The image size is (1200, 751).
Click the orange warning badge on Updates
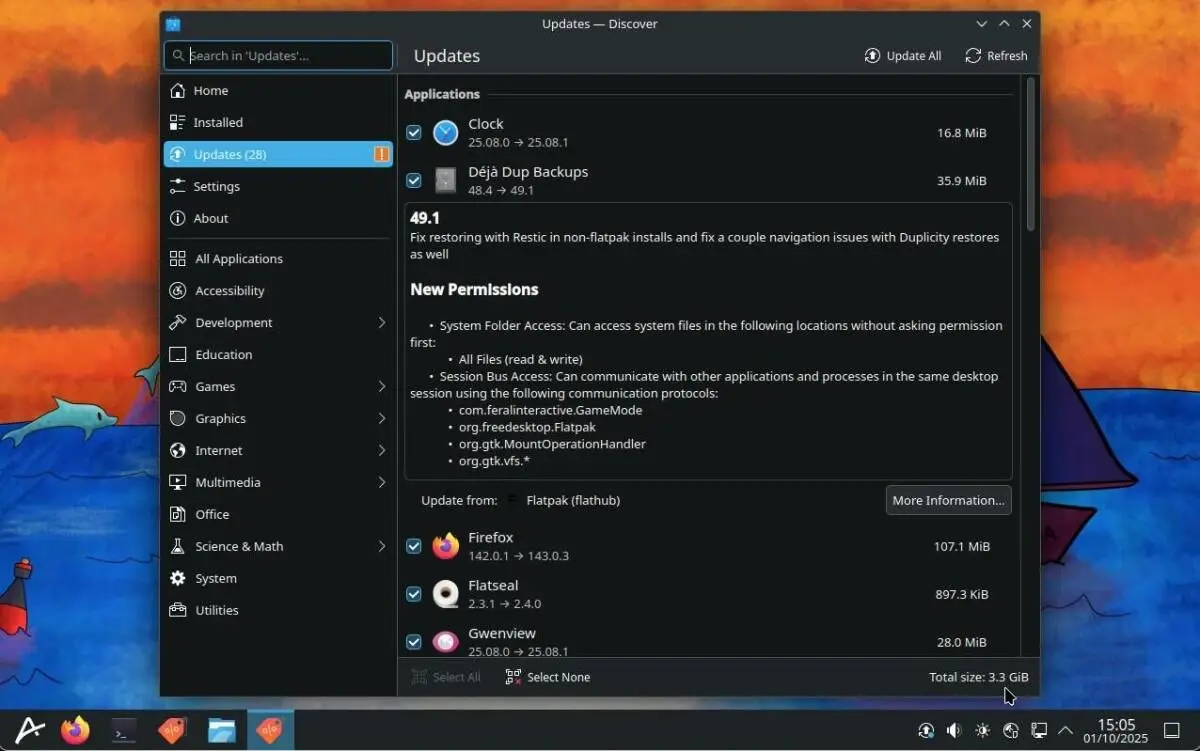(x=381, y=154)
